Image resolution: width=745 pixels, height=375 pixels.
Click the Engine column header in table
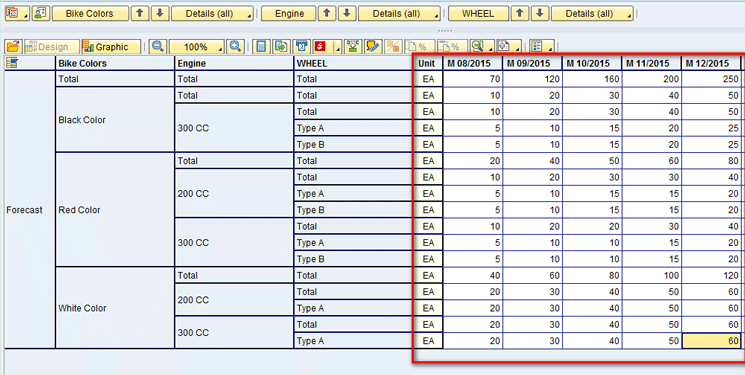pos(234,63)
